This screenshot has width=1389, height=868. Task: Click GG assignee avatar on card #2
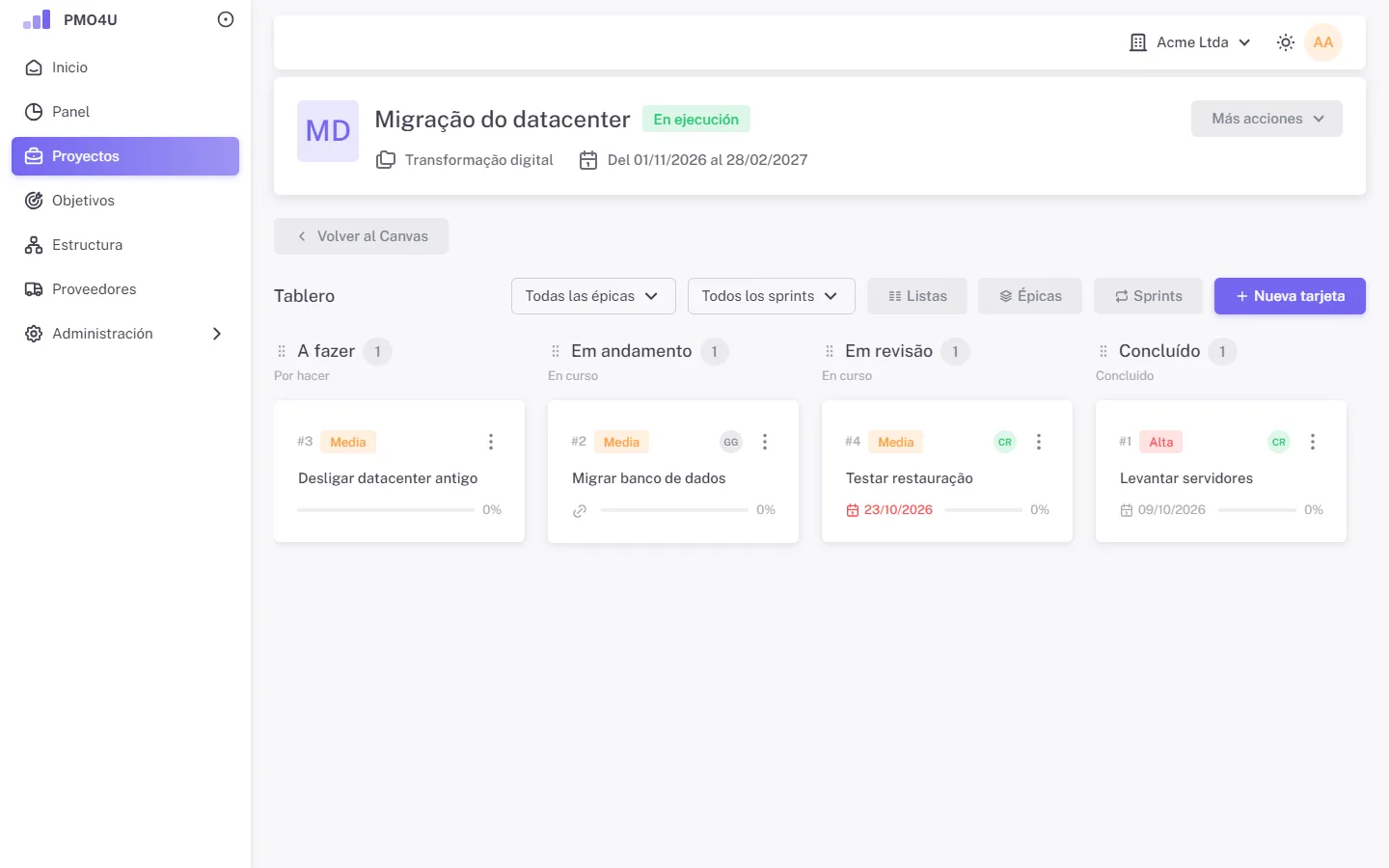point(731,442)
